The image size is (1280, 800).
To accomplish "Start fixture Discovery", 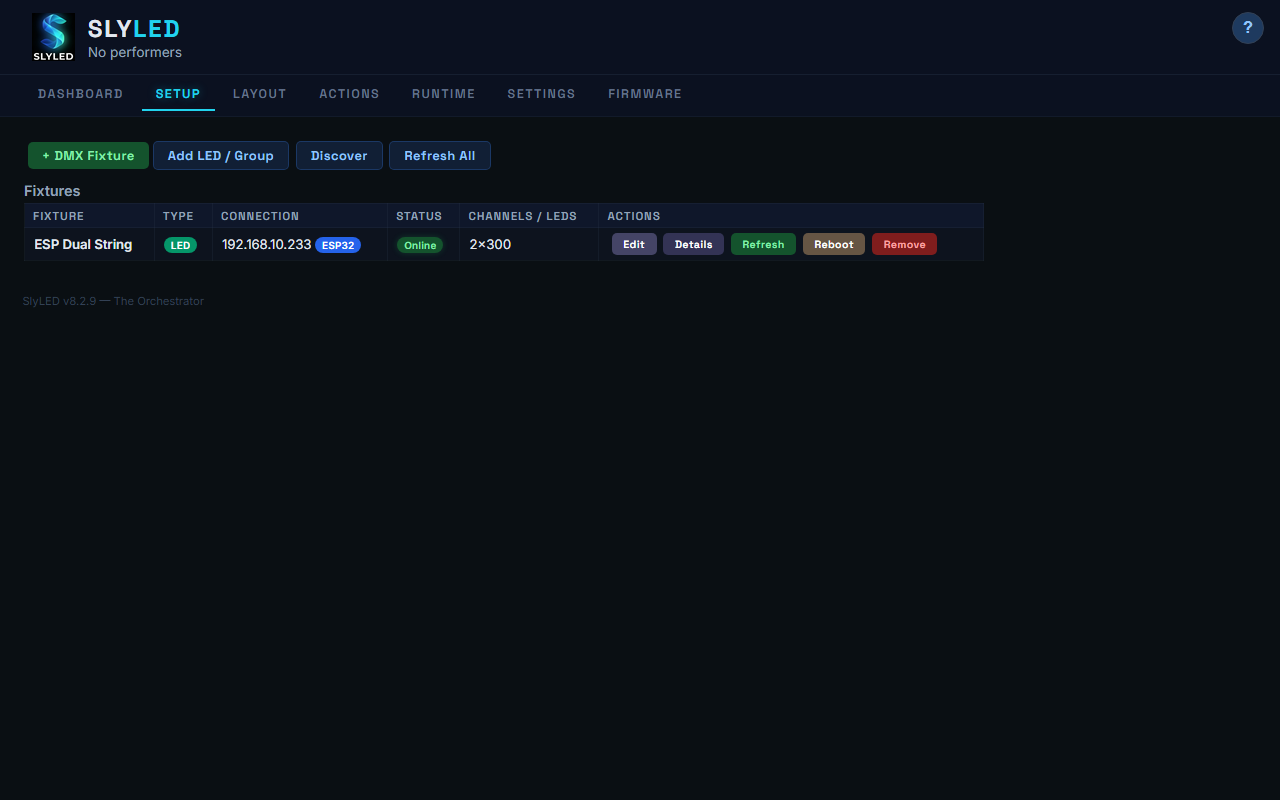I will [339, 155].
